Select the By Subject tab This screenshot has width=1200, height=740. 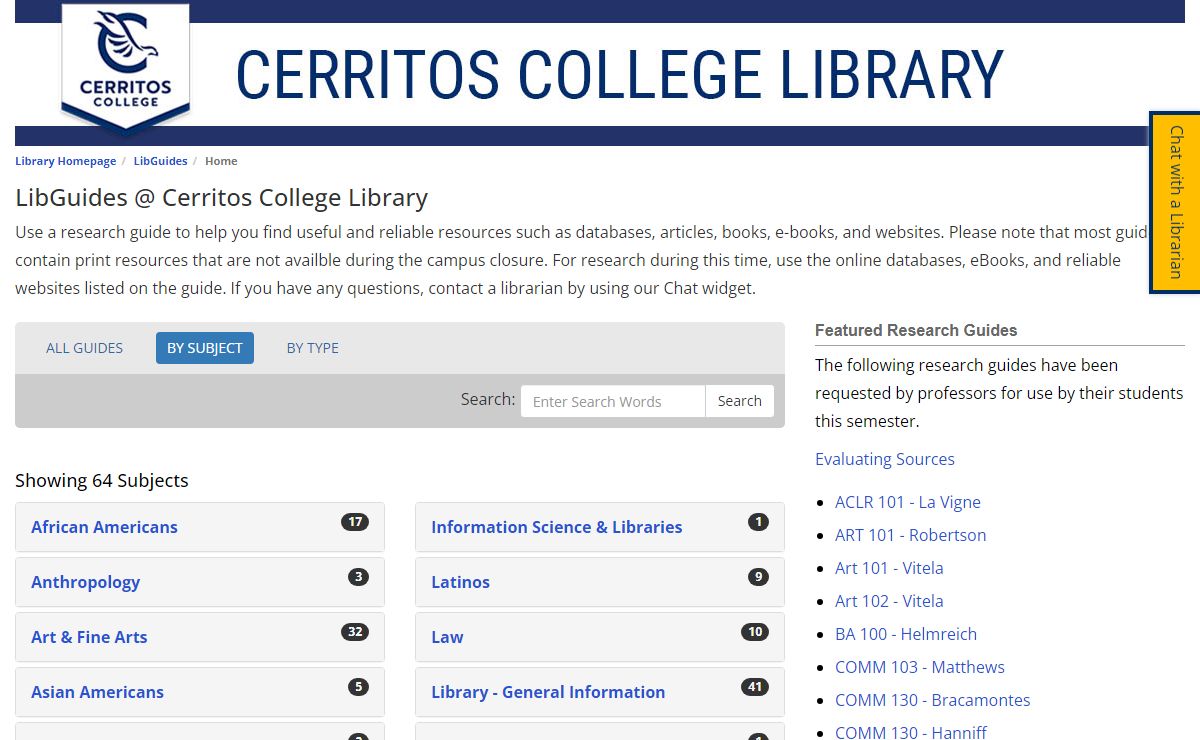coord(205,348)
